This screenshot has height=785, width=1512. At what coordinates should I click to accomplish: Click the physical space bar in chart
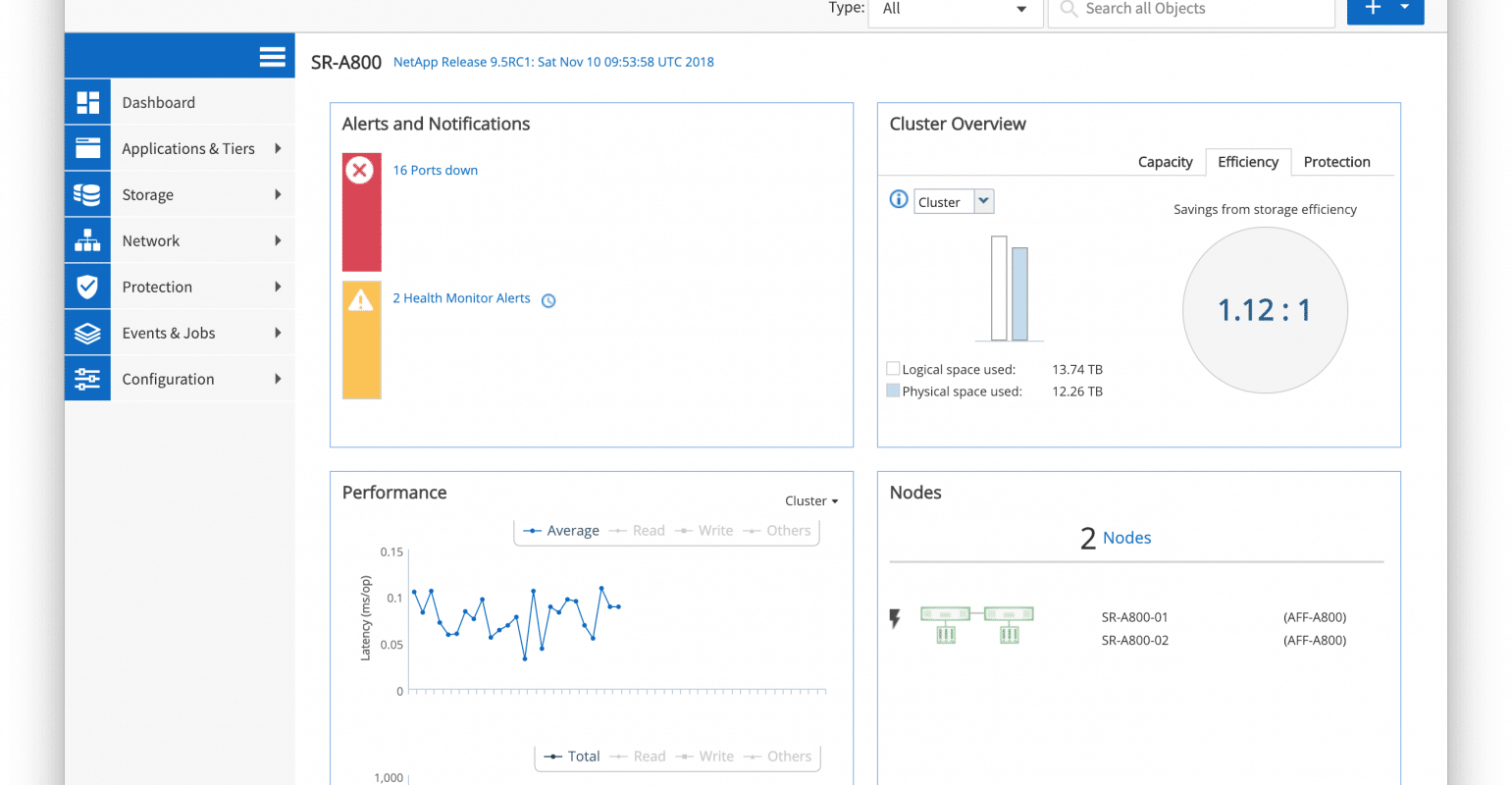(1019, 293)
